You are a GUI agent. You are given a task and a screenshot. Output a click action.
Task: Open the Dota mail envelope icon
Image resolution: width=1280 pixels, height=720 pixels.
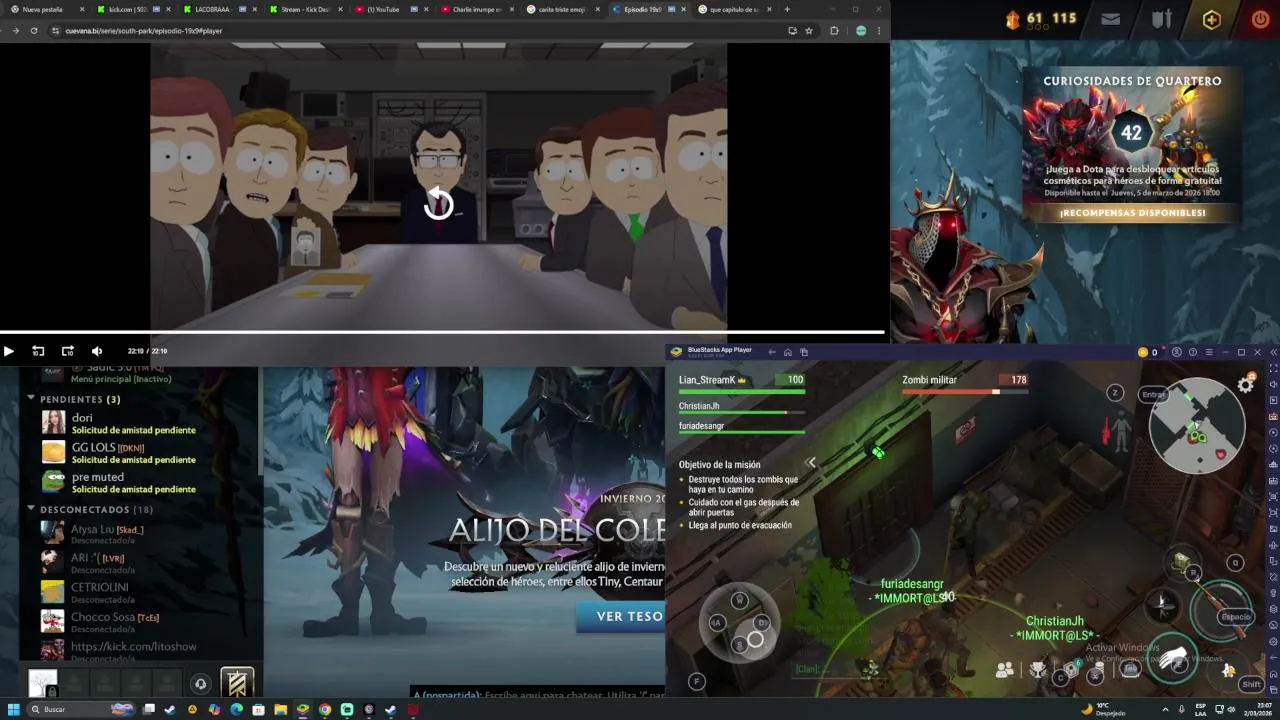coord(1110,19)
